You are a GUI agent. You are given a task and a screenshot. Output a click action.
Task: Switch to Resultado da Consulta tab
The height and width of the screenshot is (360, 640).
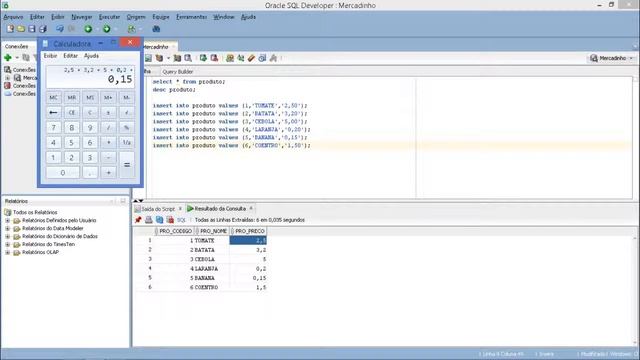click(x=220, y=209)
